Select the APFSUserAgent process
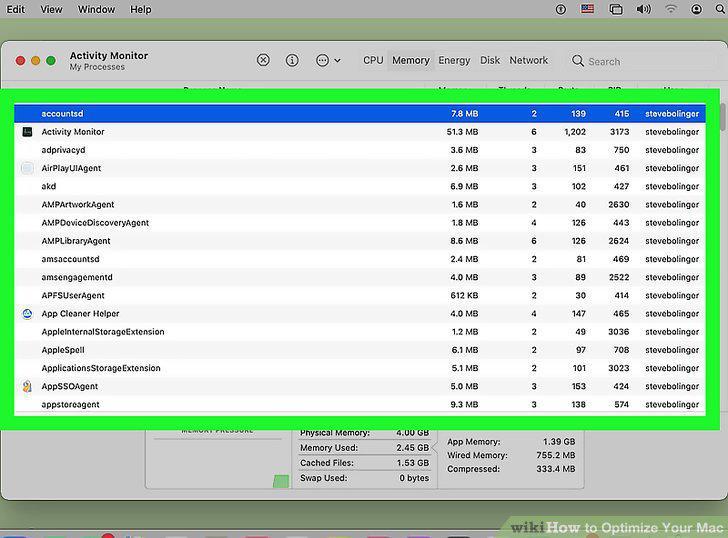This screenshot has width=728, height=538. 360,295
